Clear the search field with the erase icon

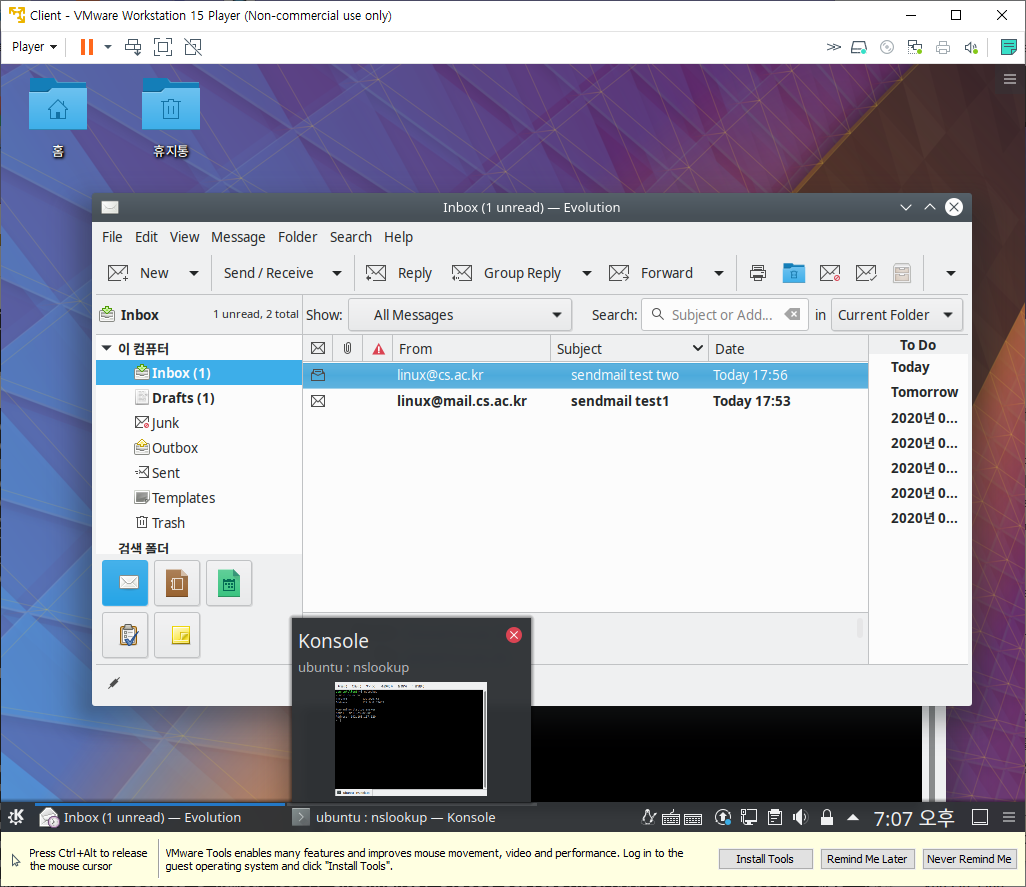792,314
